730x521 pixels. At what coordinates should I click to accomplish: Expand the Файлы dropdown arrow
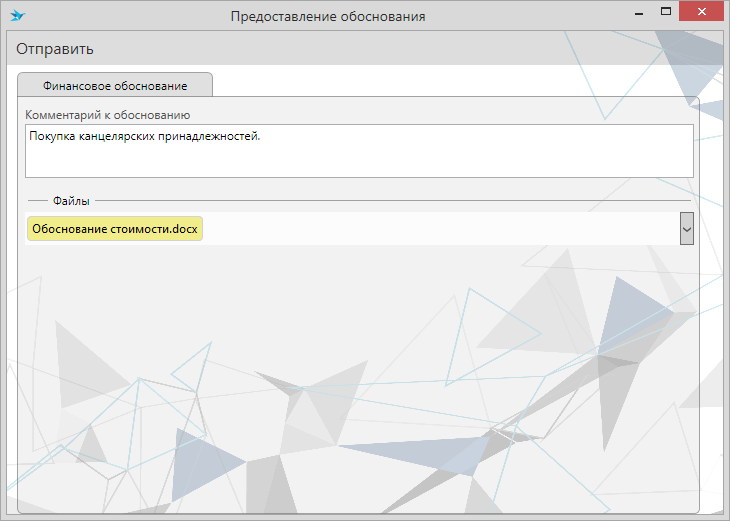pyautogui.click(x=686, y=229)
